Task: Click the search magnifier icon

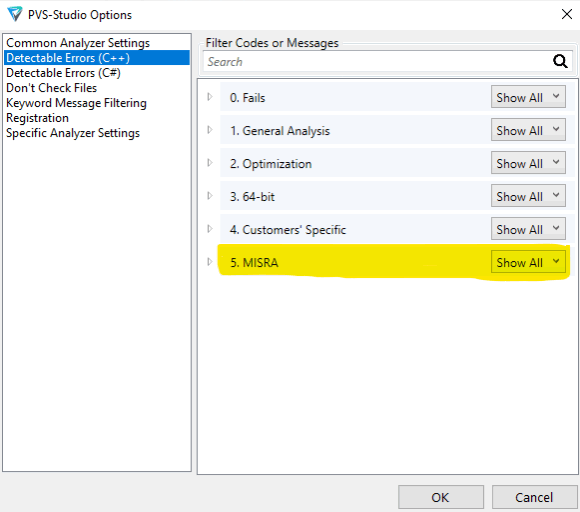Action: point(560,61)
